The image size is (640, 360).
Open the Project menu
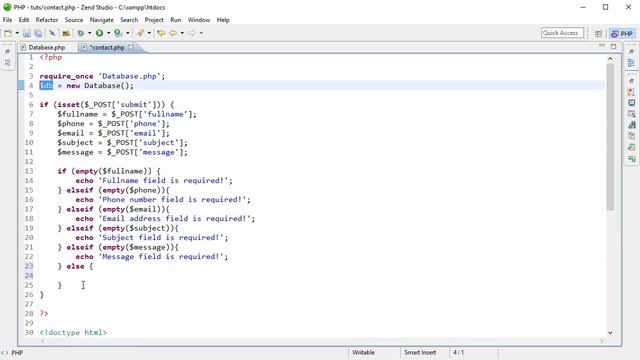point(154,20)
